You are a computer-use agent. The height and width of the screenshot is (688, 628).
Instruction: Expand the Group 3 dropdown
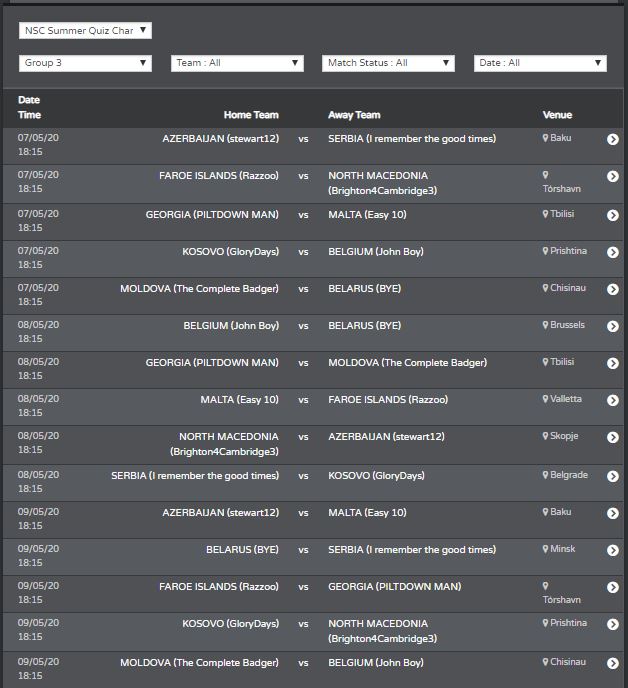tap(85, 63)
